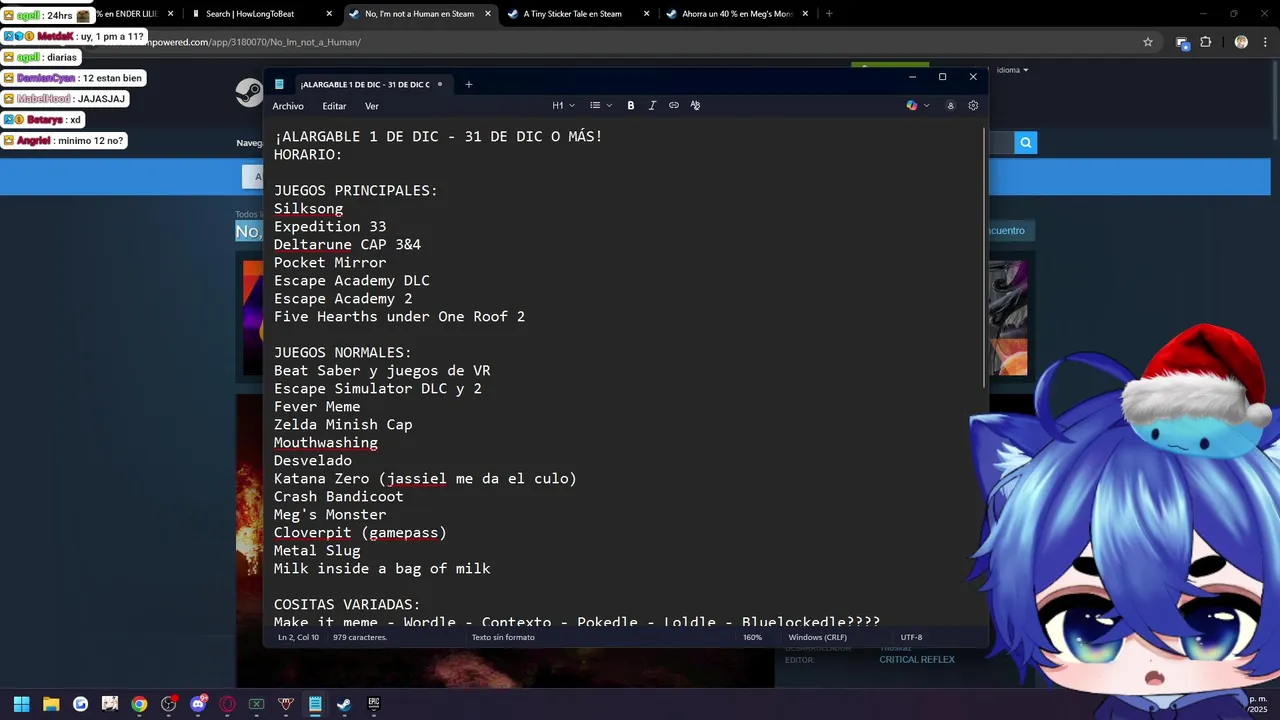Open Discord from taskbar

(198, 704)
